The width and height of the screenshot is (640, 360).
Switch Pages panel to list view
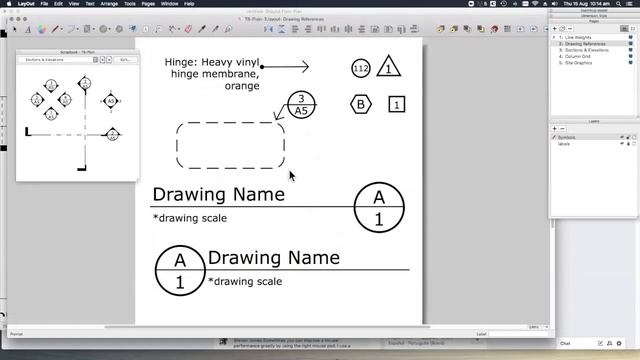pos(624,29)
